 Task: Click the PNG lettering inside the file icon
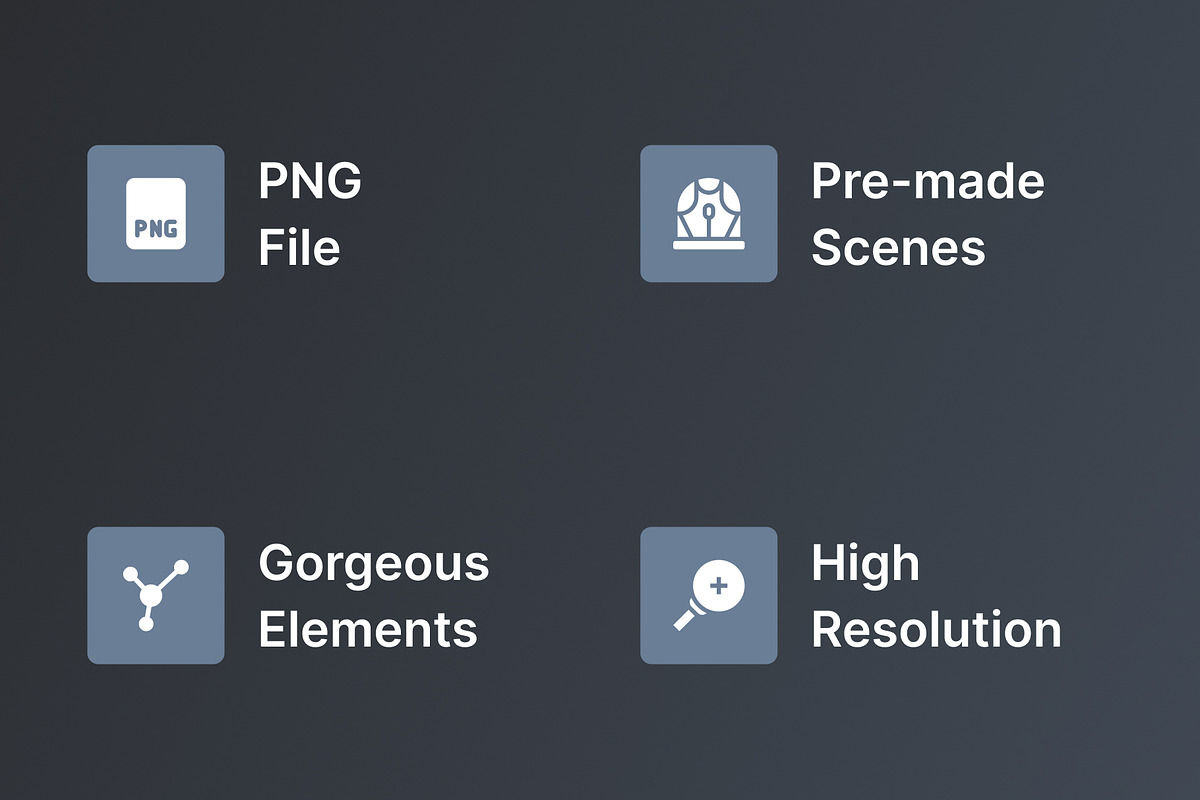tap(156, 229)
